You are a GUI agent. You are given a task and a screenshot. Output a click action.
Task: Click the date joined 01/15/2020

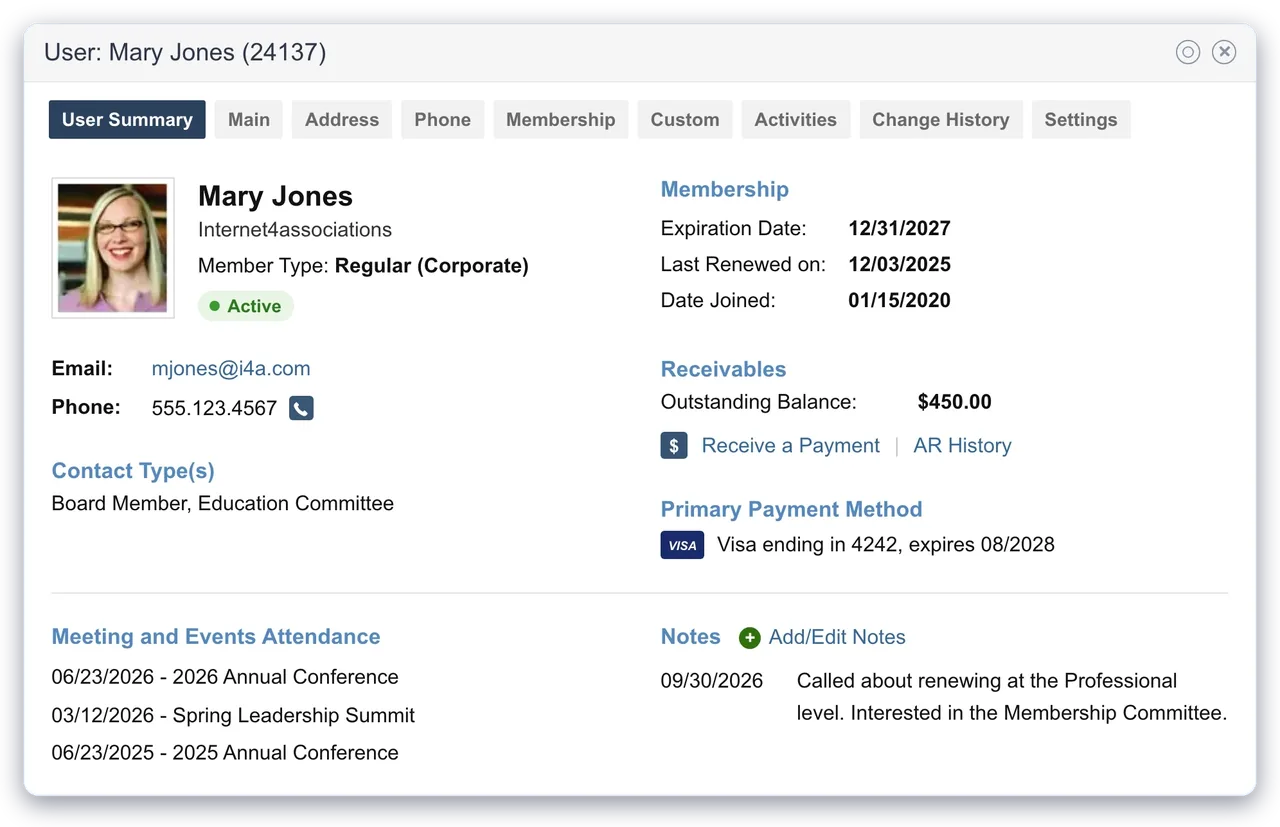pyautogui.click(x=900, y=300)
